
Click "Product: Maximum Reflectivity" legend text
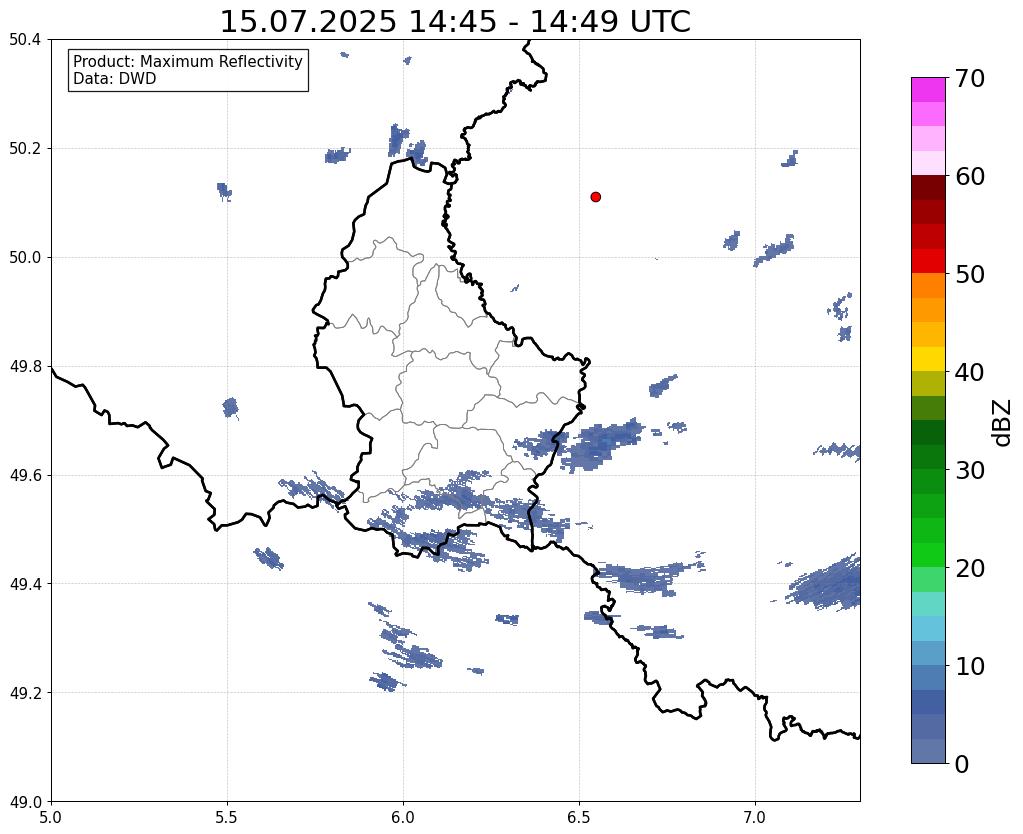[x=188, y=61]
